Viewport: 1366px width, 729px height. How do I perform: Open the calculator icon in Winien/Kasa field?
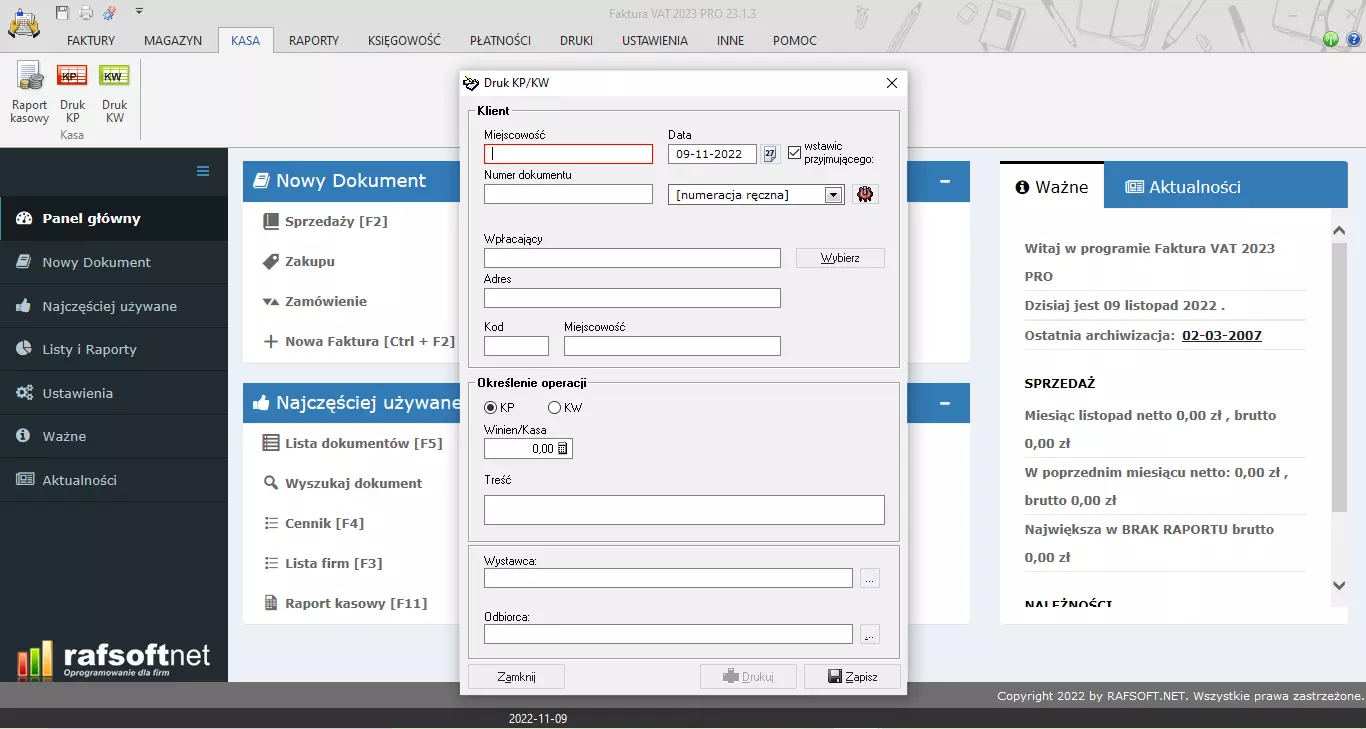coord(562,449)
